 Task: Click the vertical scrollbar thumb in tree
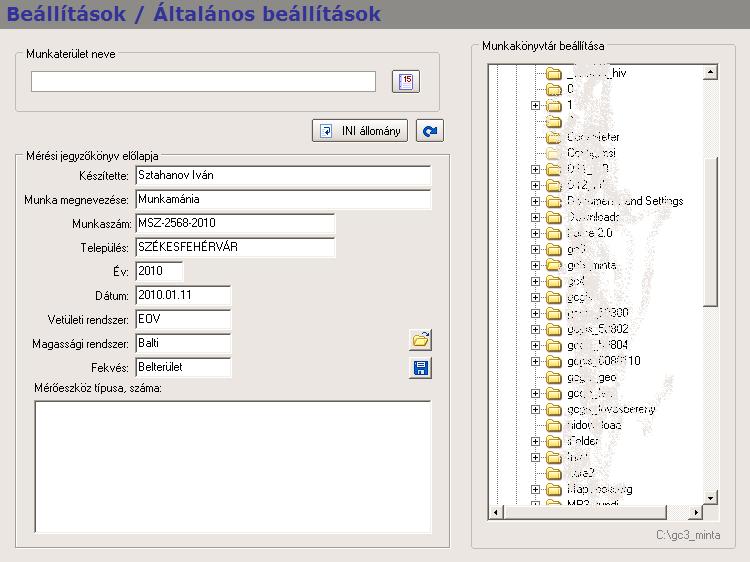pyautogui.click(x=711, y=231)
